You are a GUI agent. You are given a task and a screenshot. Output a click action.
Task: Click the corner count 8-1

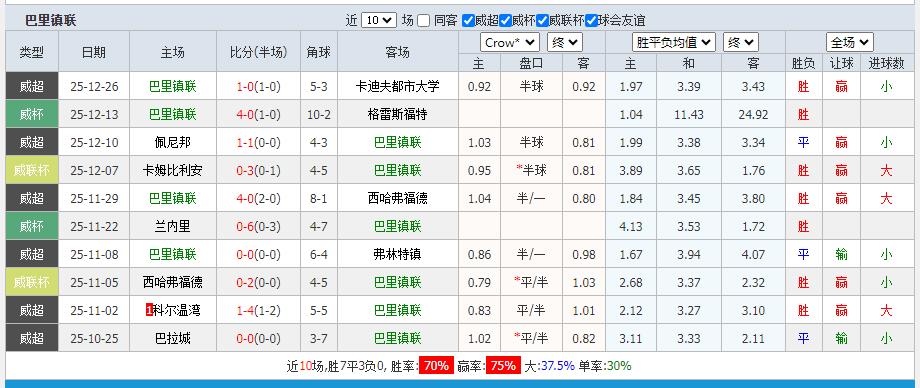click(319, 198)
